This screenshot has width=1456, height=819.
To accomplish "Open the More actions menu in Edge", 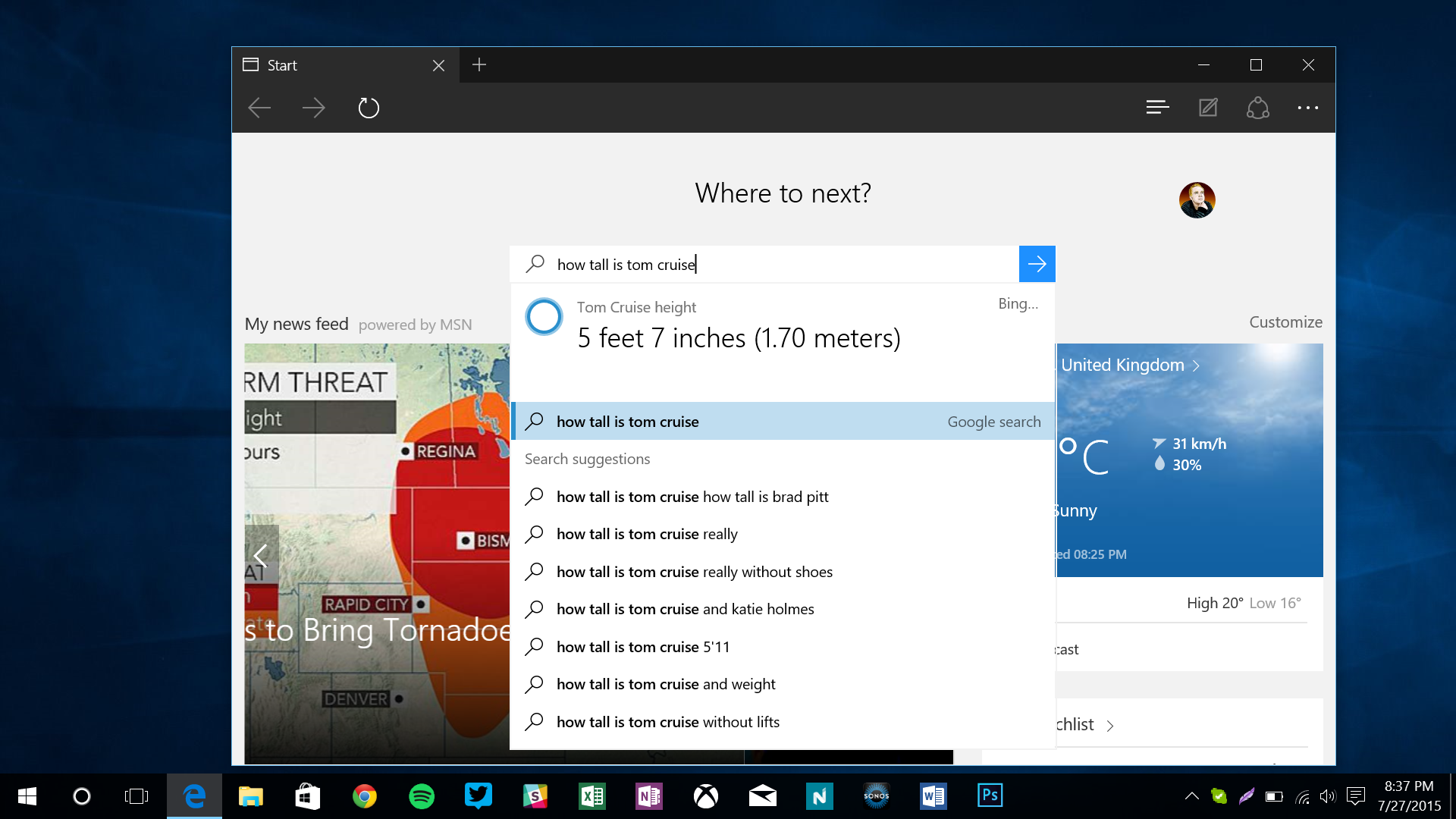I will (x=1308, y=108).
